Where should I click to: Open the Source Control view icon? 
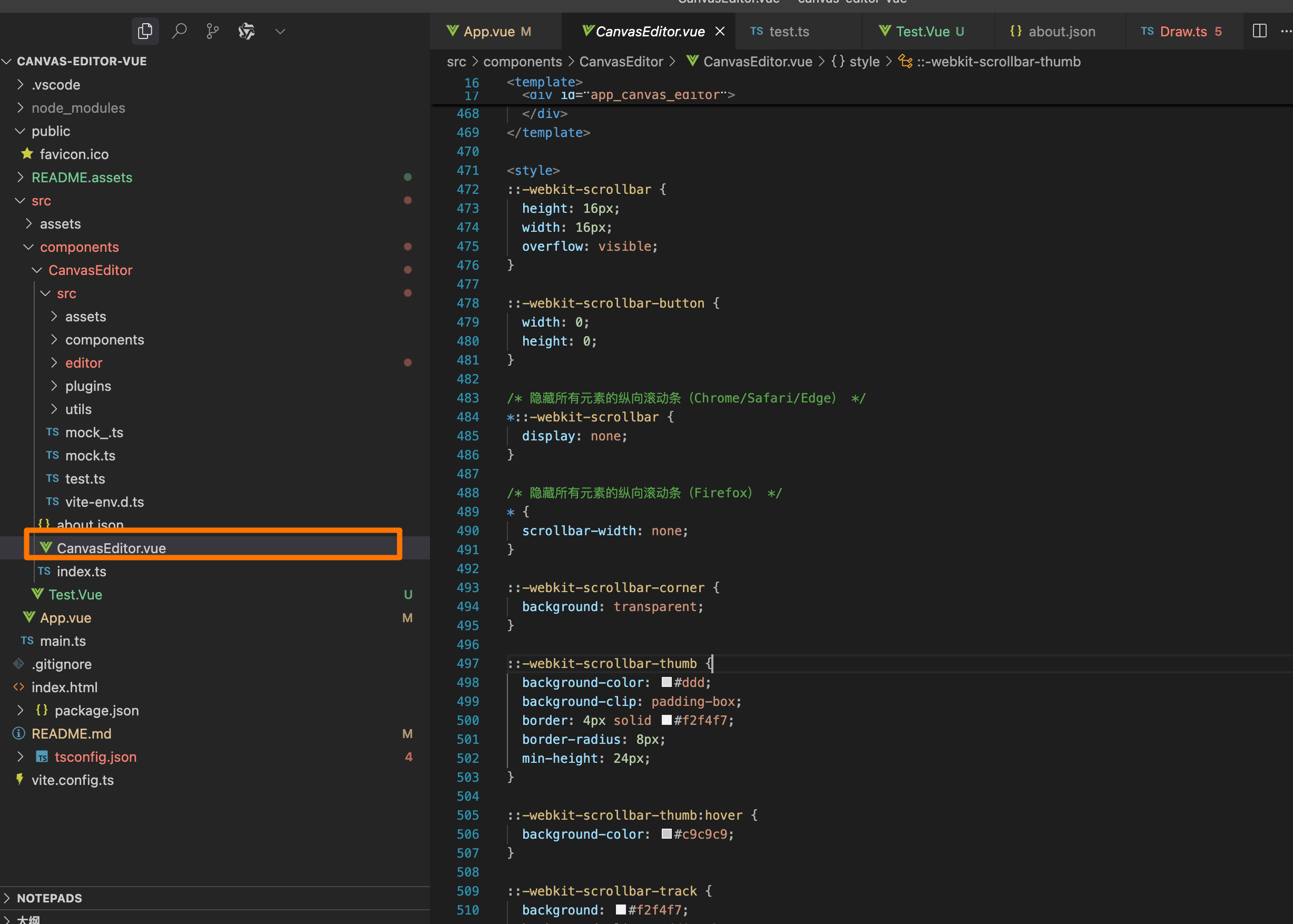coord(212,31)
